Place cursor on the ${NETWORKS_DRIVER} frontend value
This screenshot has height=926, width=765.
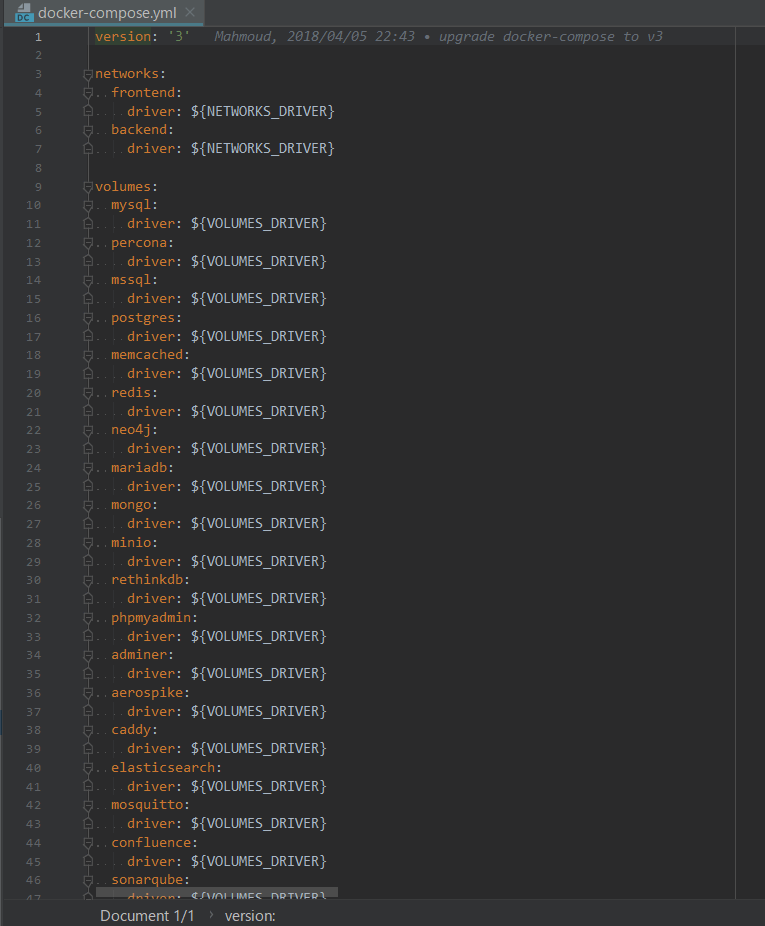[262, 111]
